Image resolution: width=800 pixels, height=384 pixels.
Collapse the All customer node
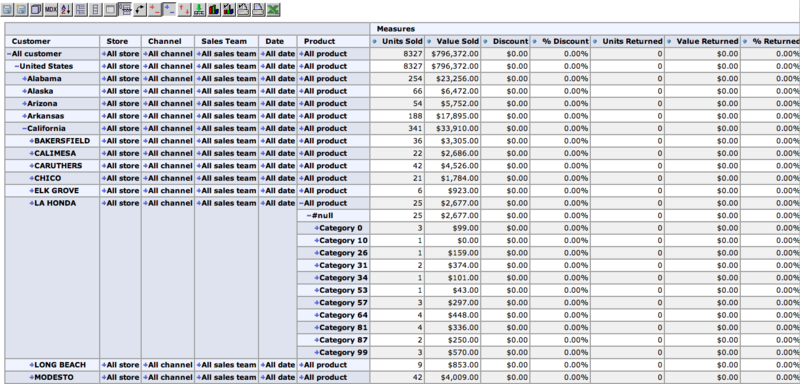pos(9,54)
